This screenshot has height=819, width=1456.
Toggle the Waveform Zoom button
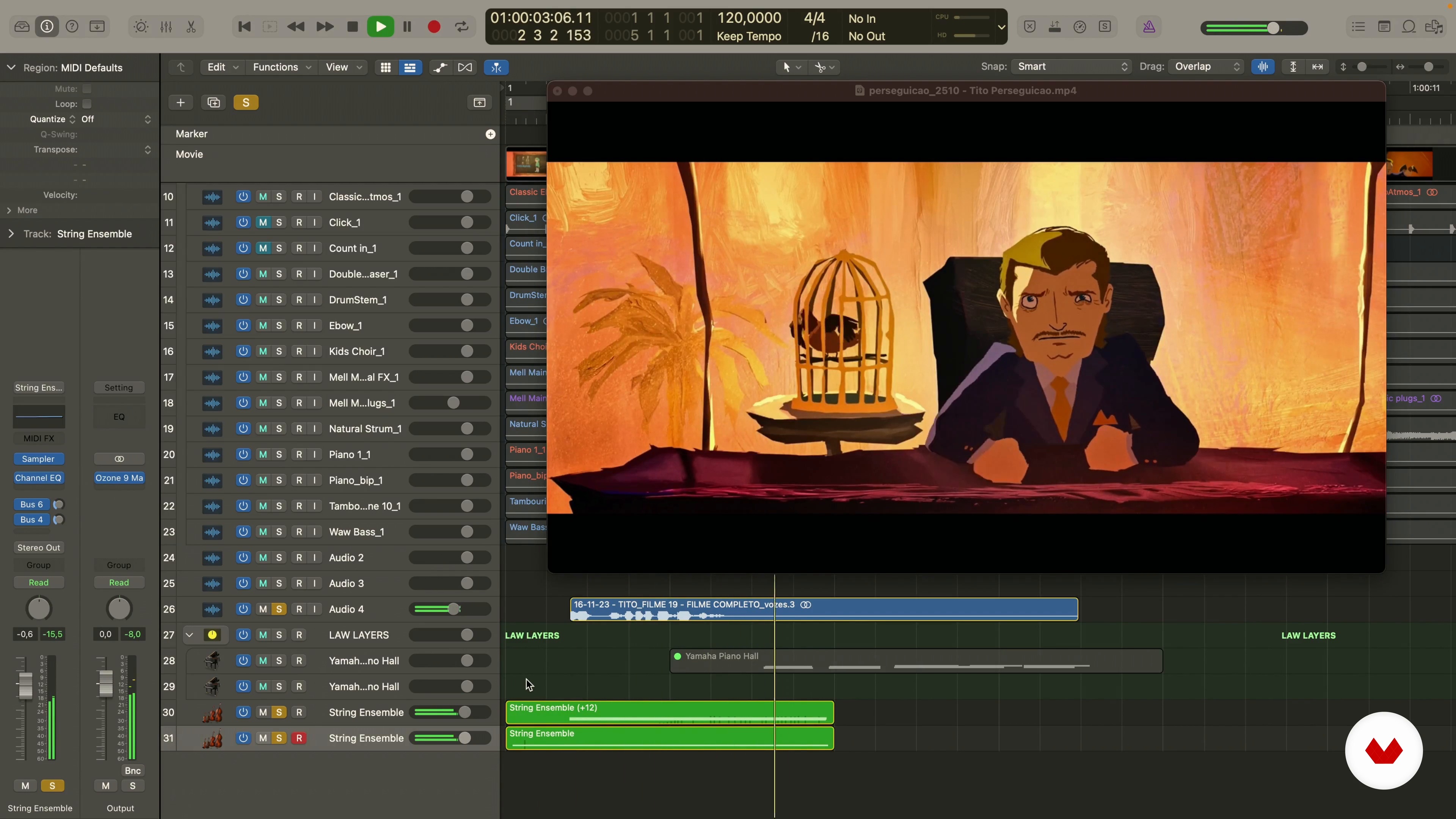pos(1263,67)
